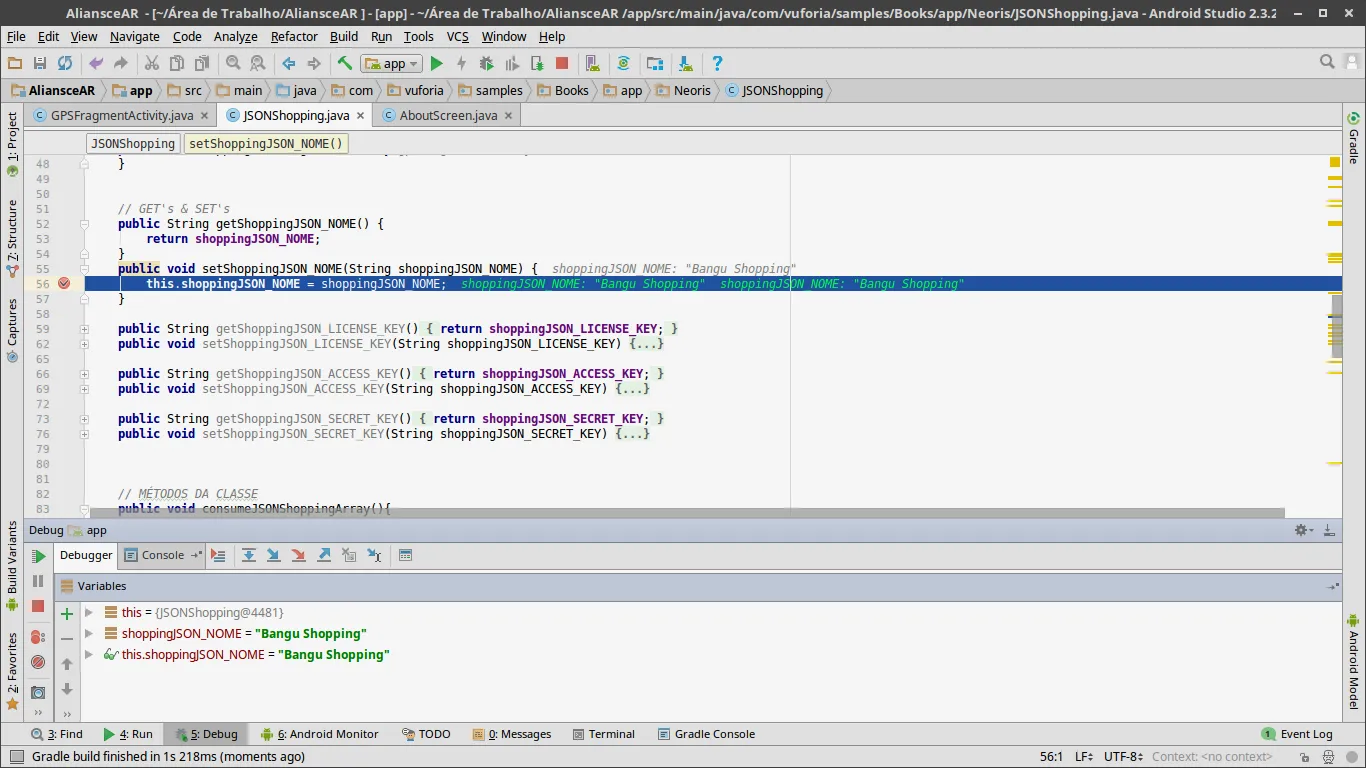This screenshot has width=1366, height=768.
Task: Resume the program in the Debug panel
Action: point(38,556)
